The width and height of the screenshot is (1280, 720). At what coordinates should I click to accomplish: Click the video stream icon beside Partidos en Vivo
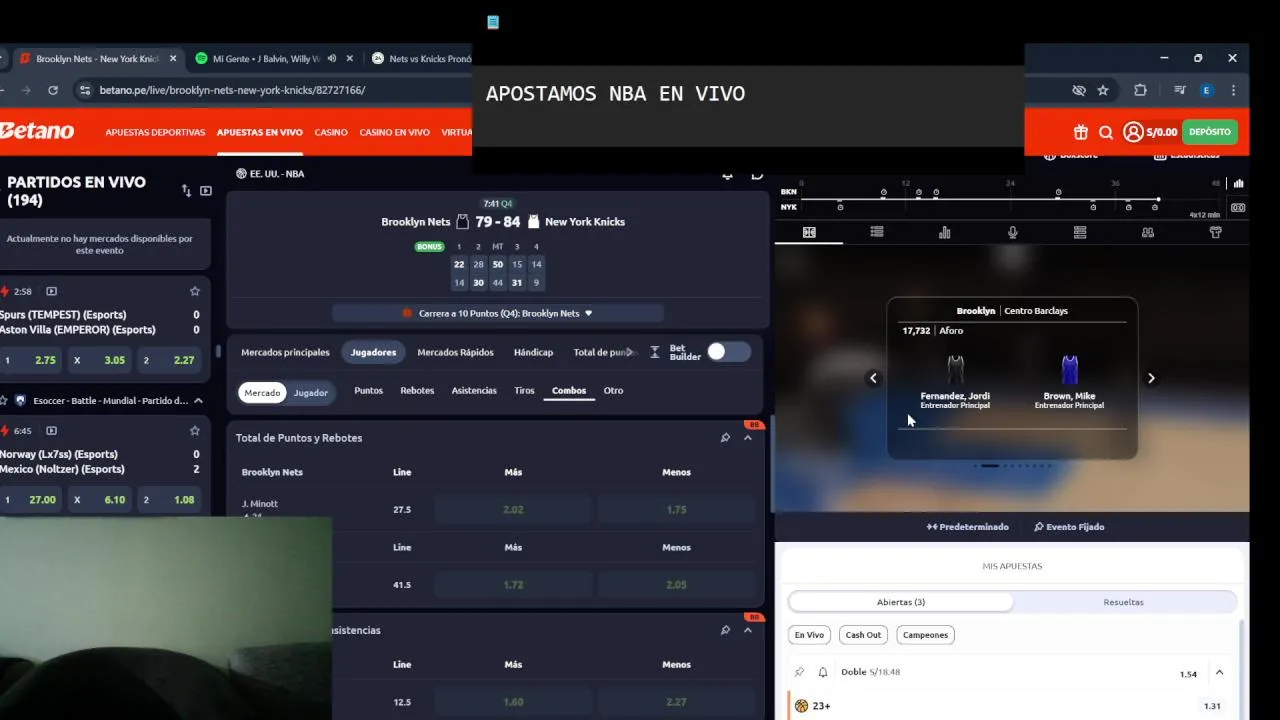point(206,191)
